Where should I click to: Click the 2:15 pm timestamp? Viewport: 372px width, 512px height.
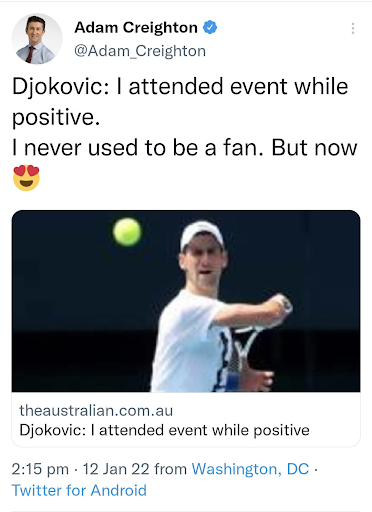[x=40, y=469]
